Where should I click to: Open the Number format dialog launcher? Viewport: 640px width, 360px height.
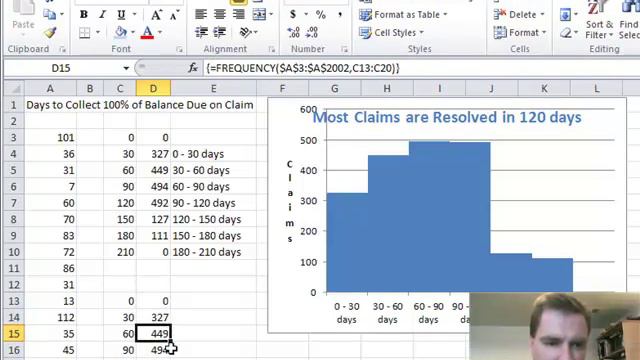[x=344, y=49]
